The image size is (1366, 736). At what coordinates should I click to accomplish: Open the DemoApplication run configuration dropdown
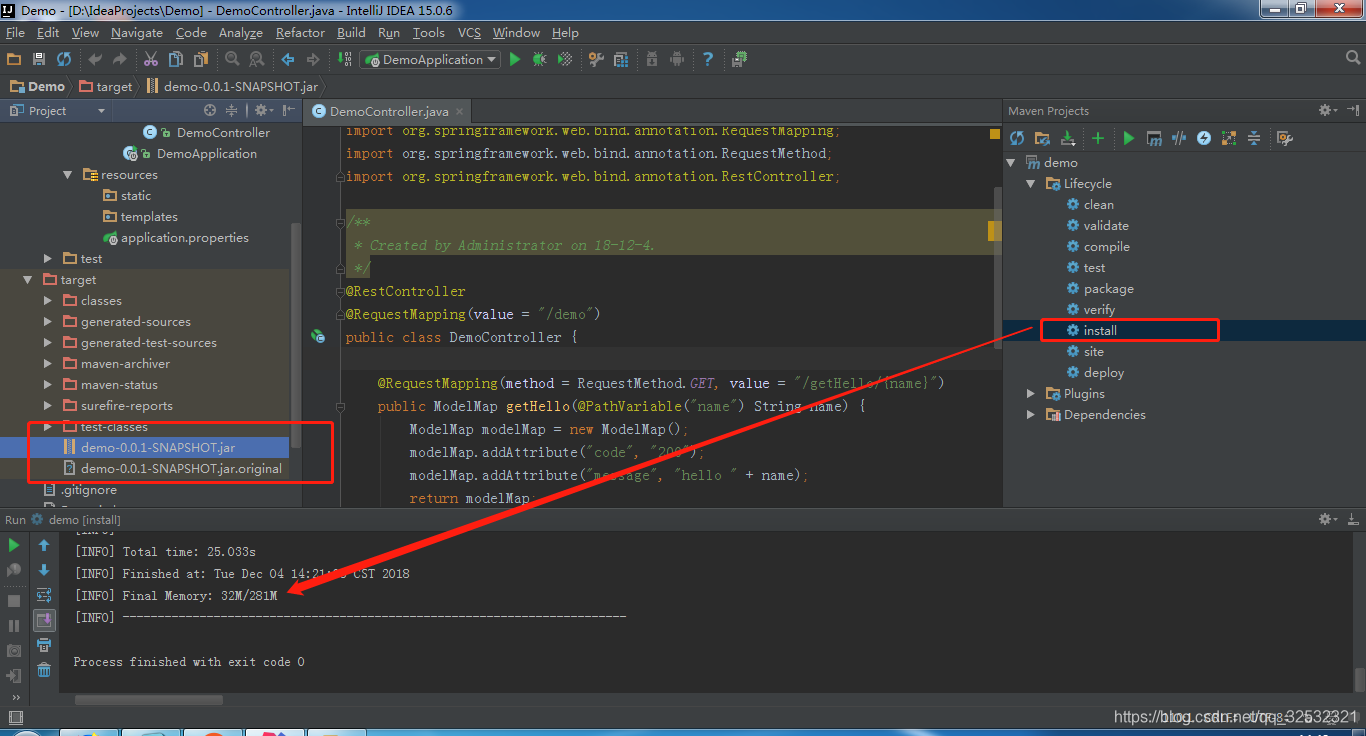pyautogui.click(x=429, y=60)
